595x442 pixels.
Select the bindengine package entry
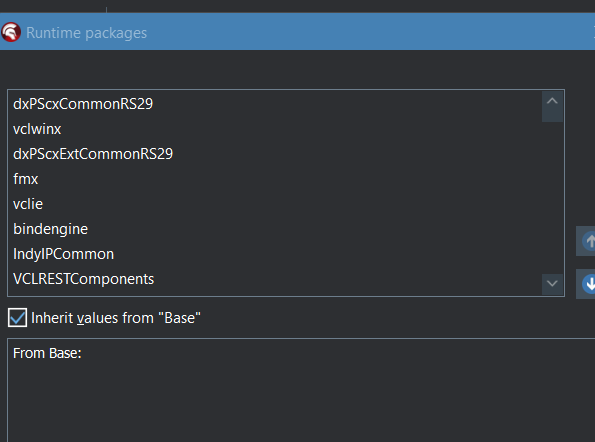(50, 229)
